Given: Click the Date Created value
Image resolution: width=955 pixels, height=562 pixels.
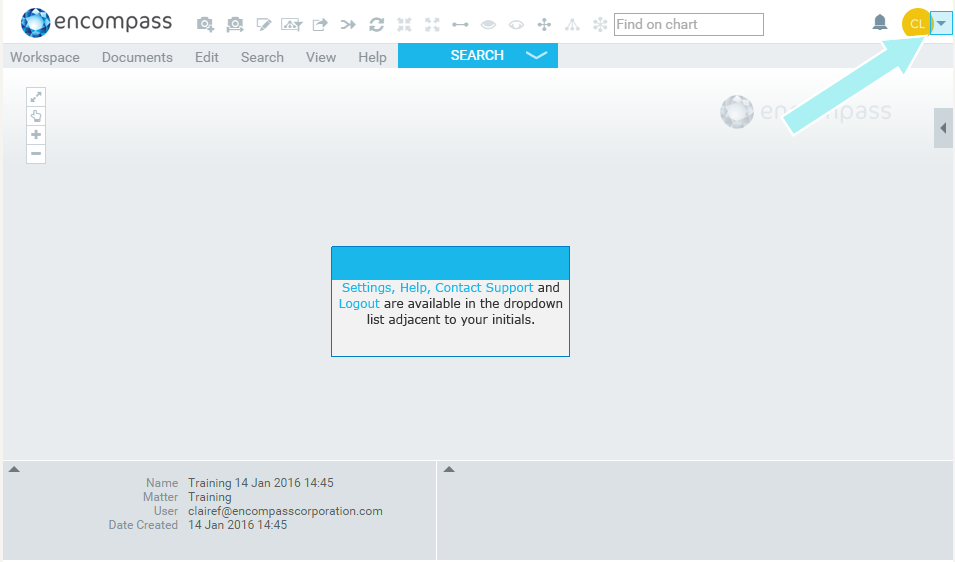Looking at the screenshot, I should [x=238, y=525].
